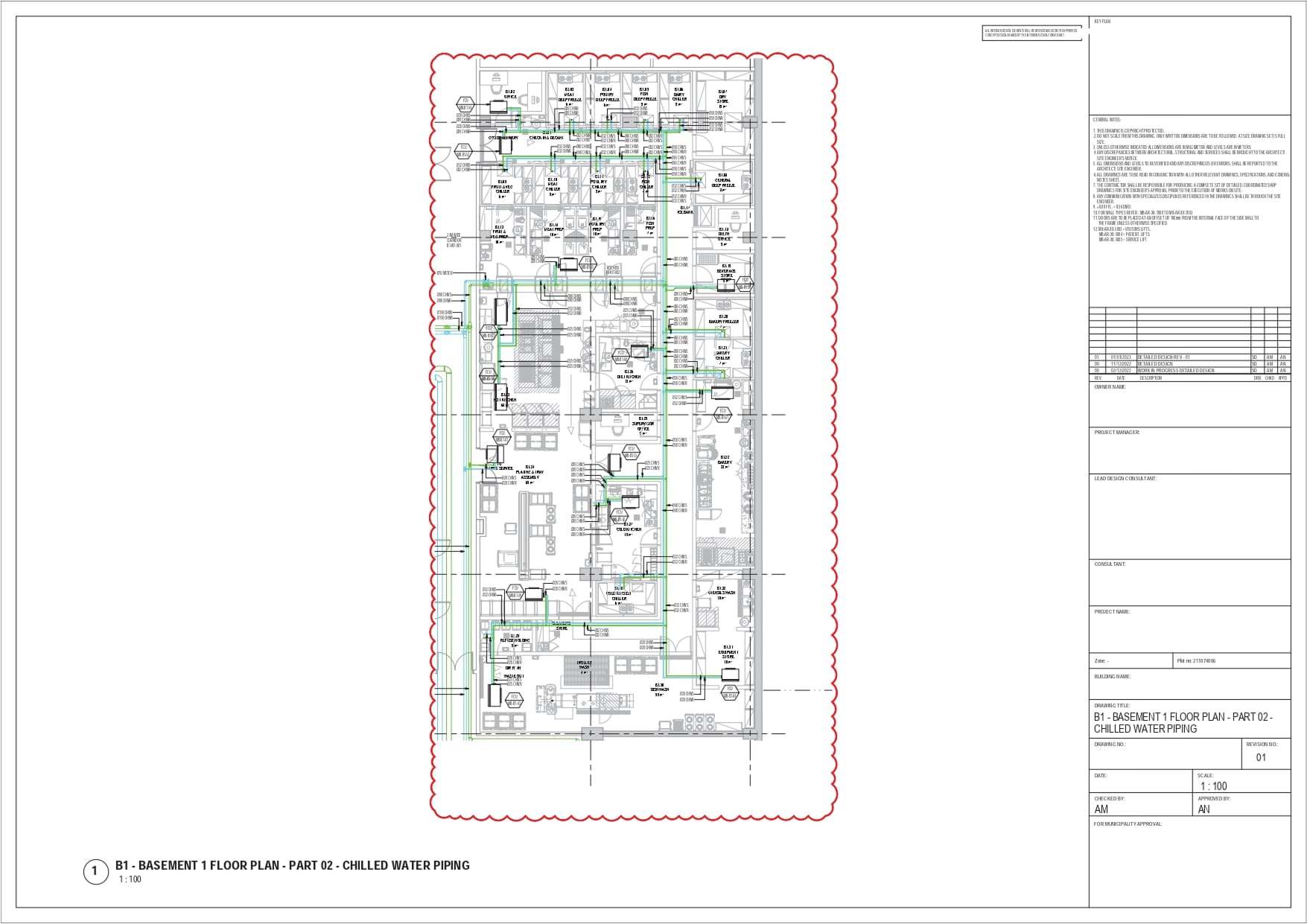Click the view title below the floor plan
The image size is (1307, 924).
[292, 865]
